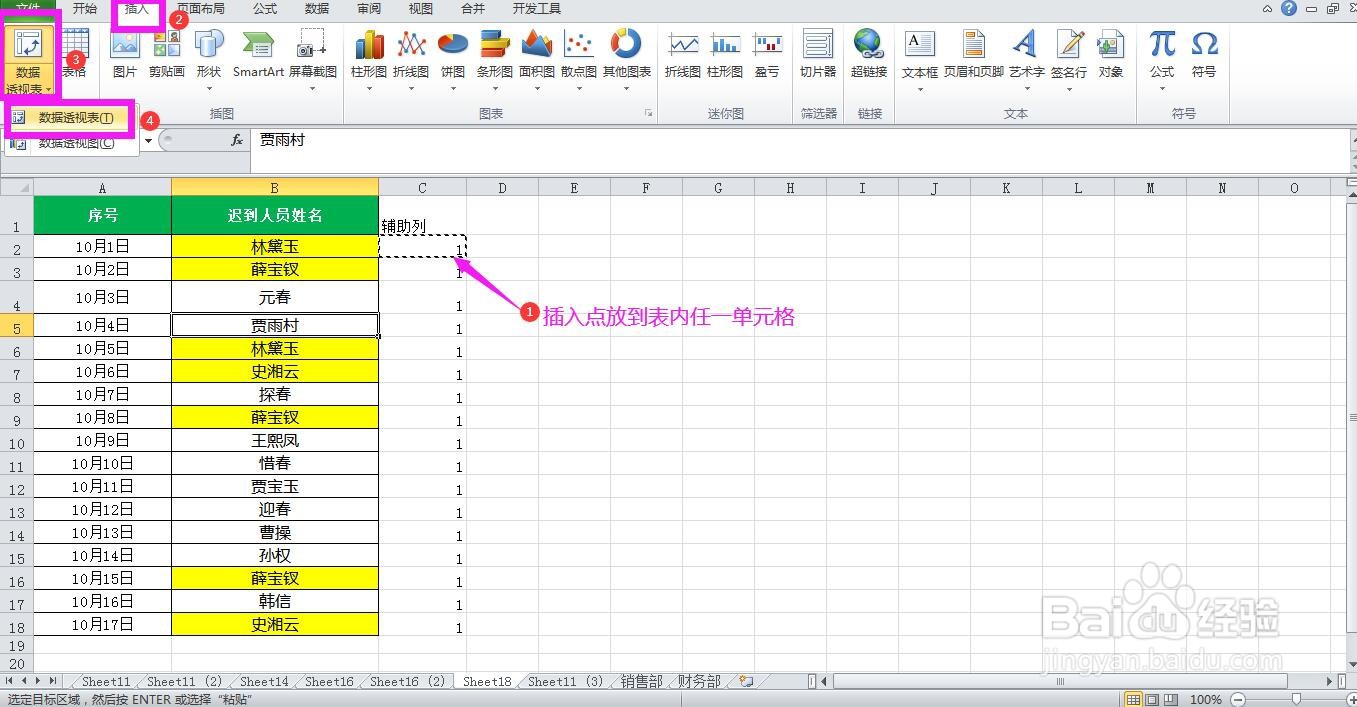
Task: Go to the first sheet tab arrow
Action: [x=10, y=682]
